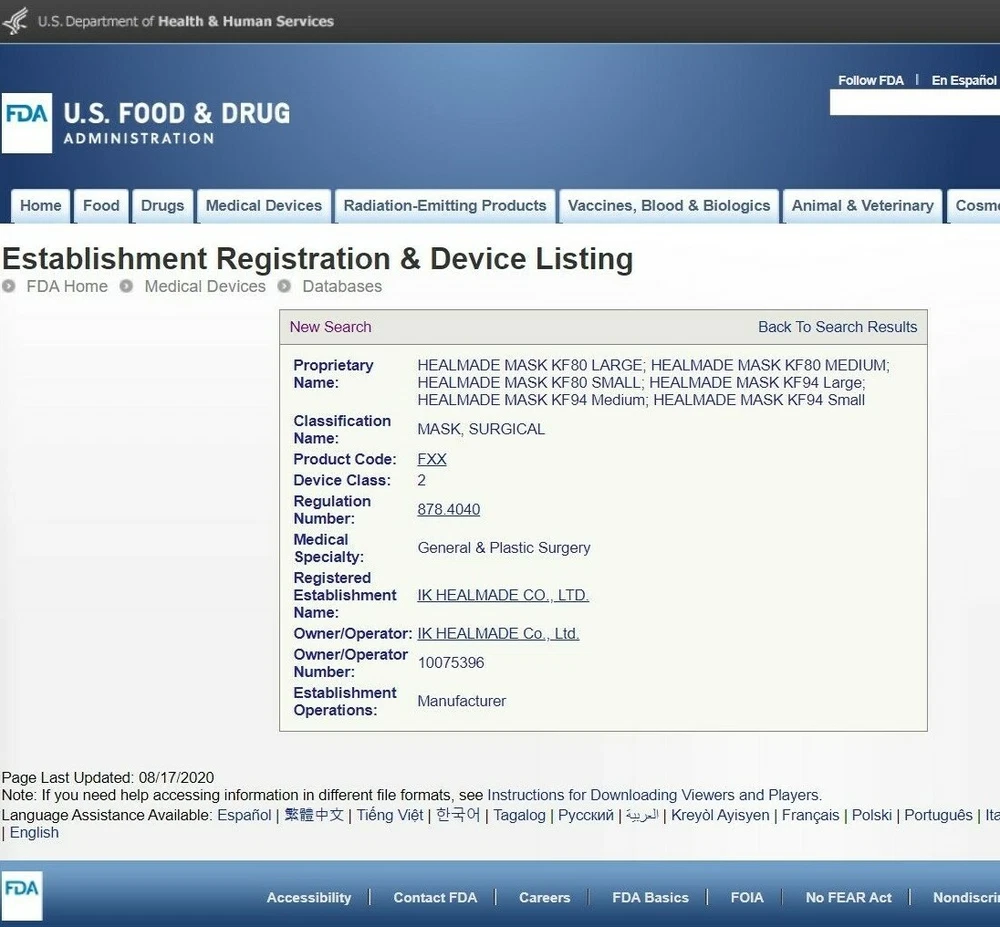Click the FDA logo in the header
Screen dimensions: 1000x927
[27, 123]
